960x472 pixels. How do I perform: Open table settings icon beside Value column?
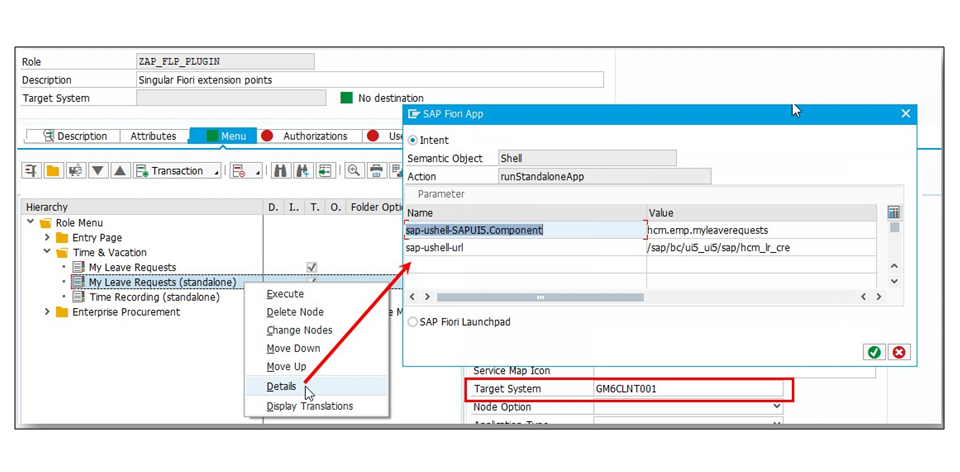pos(893,213)
